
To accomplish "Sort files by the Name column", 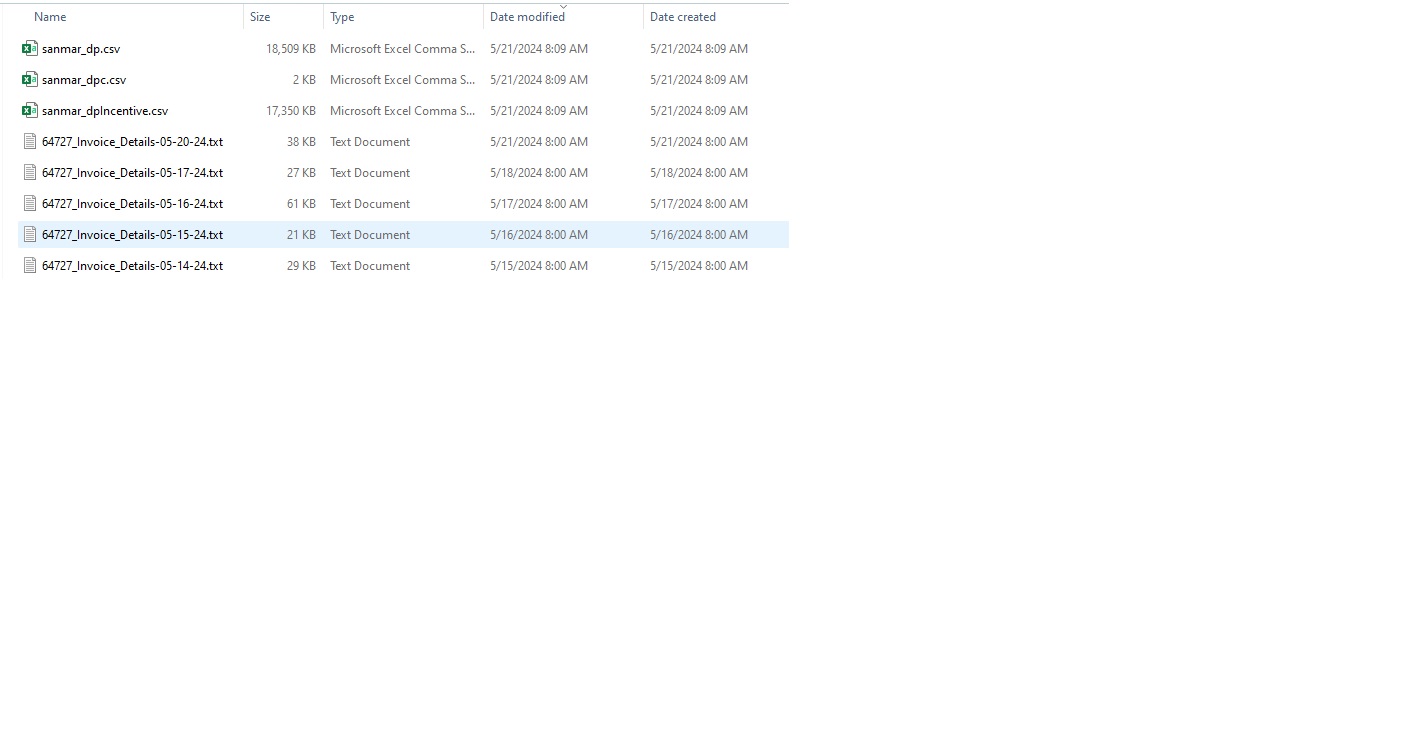I will pyautogui.click(x=50, y=17).
